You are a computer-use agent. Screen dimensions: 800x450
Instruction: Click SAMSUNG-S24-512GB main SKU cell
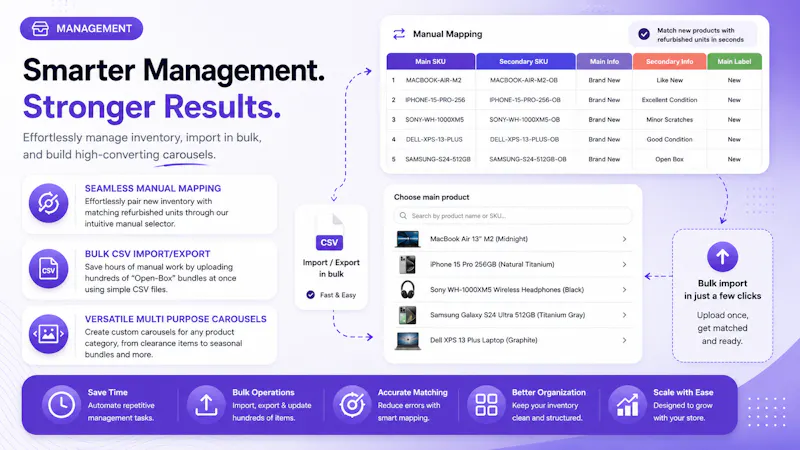tap(438, 159)
